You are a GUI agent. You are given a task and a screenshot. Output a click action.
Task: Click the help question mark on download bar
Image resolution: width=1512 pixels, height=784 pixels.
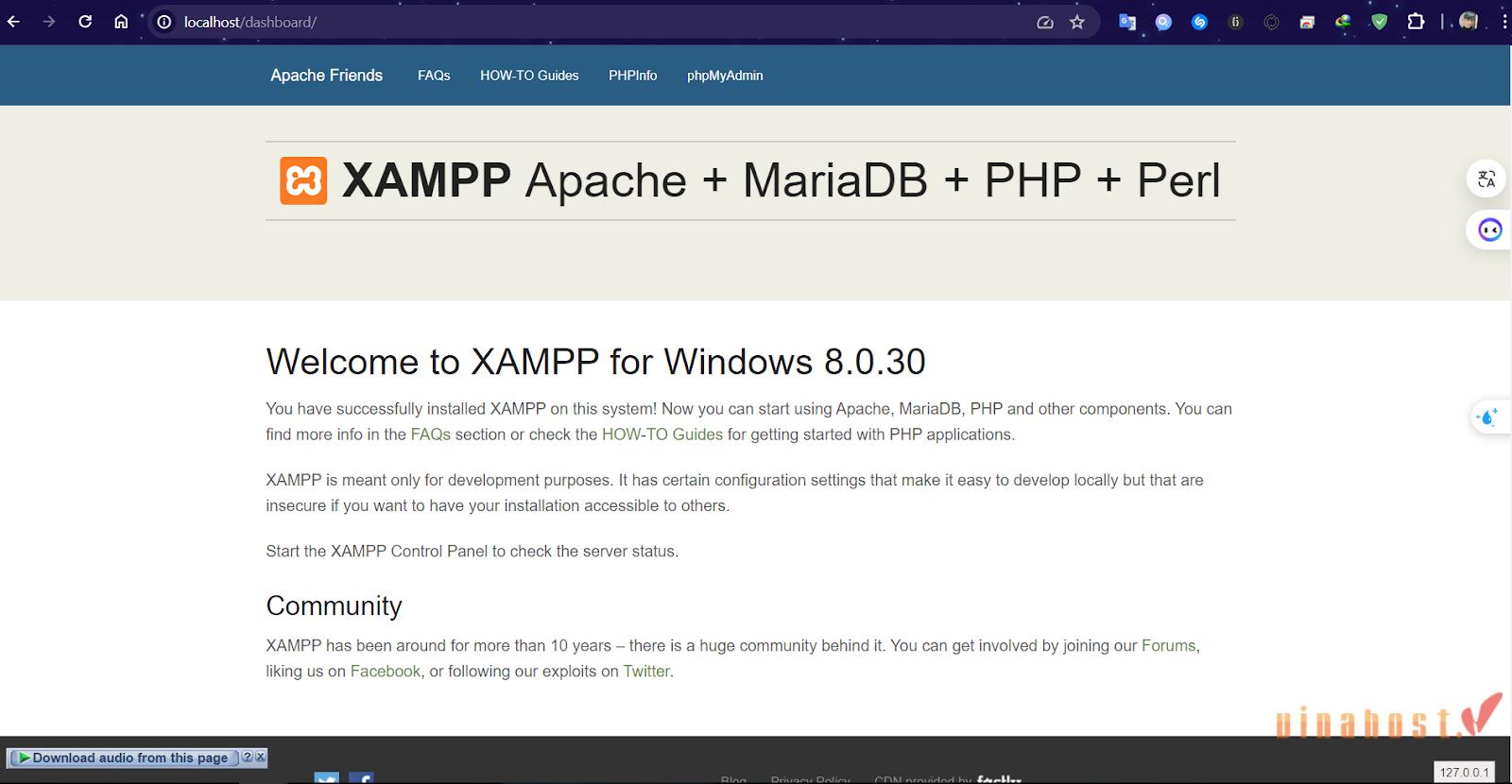click(x=247, y=758)
